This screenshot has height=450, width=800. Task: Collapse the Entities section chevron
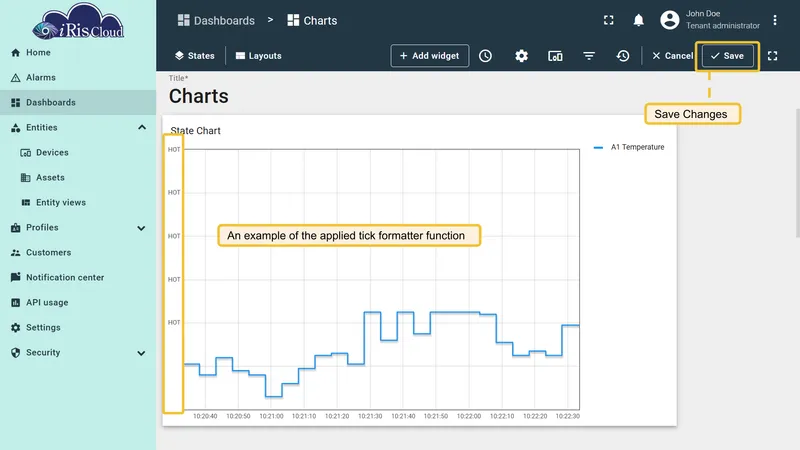pyautogui.click(x=142, y=128)
